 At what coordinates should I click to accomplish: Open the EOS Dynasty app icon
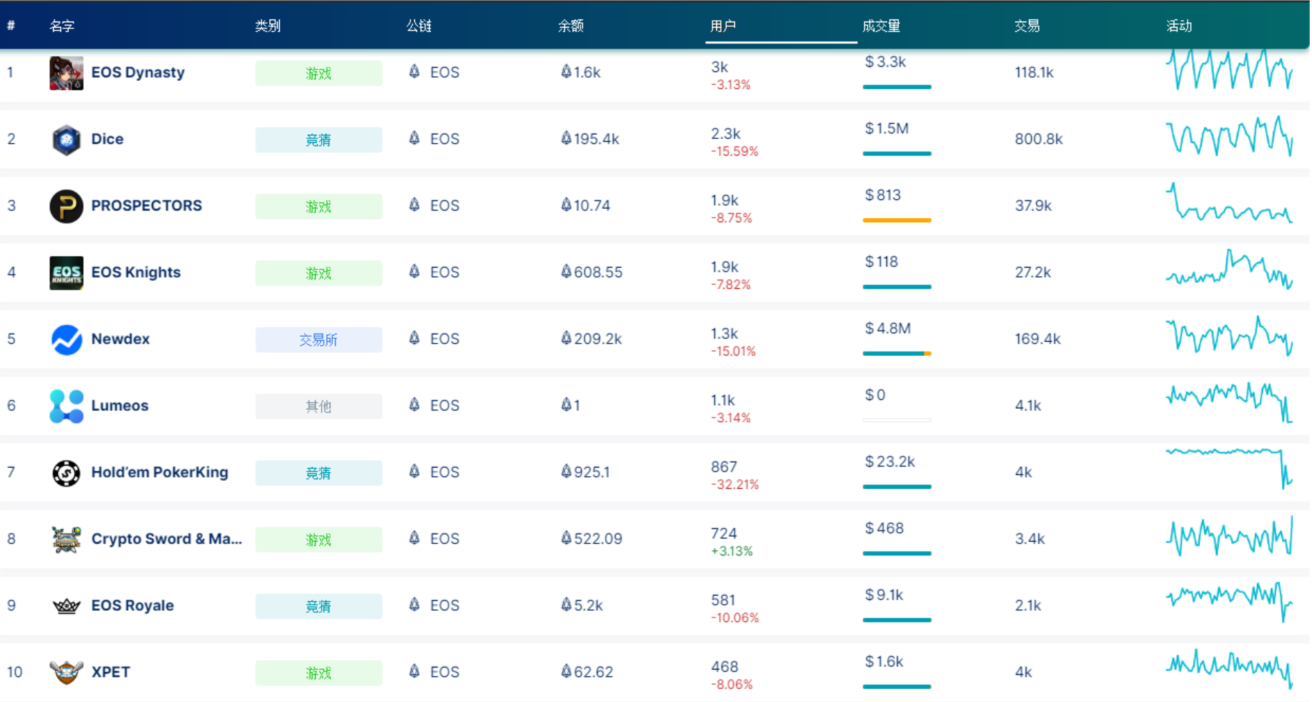click(x=66, y=73)
